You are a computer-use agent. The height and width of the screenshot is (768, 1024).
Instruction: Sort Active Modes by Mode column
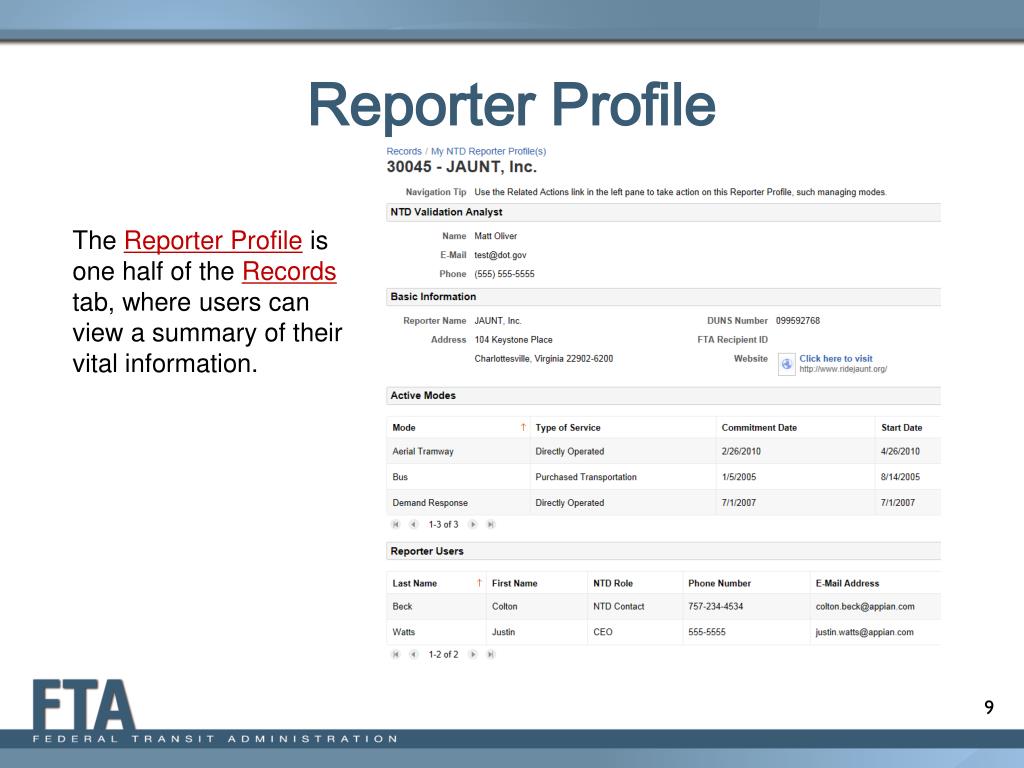pyautogui.click(x=458, y=428)
